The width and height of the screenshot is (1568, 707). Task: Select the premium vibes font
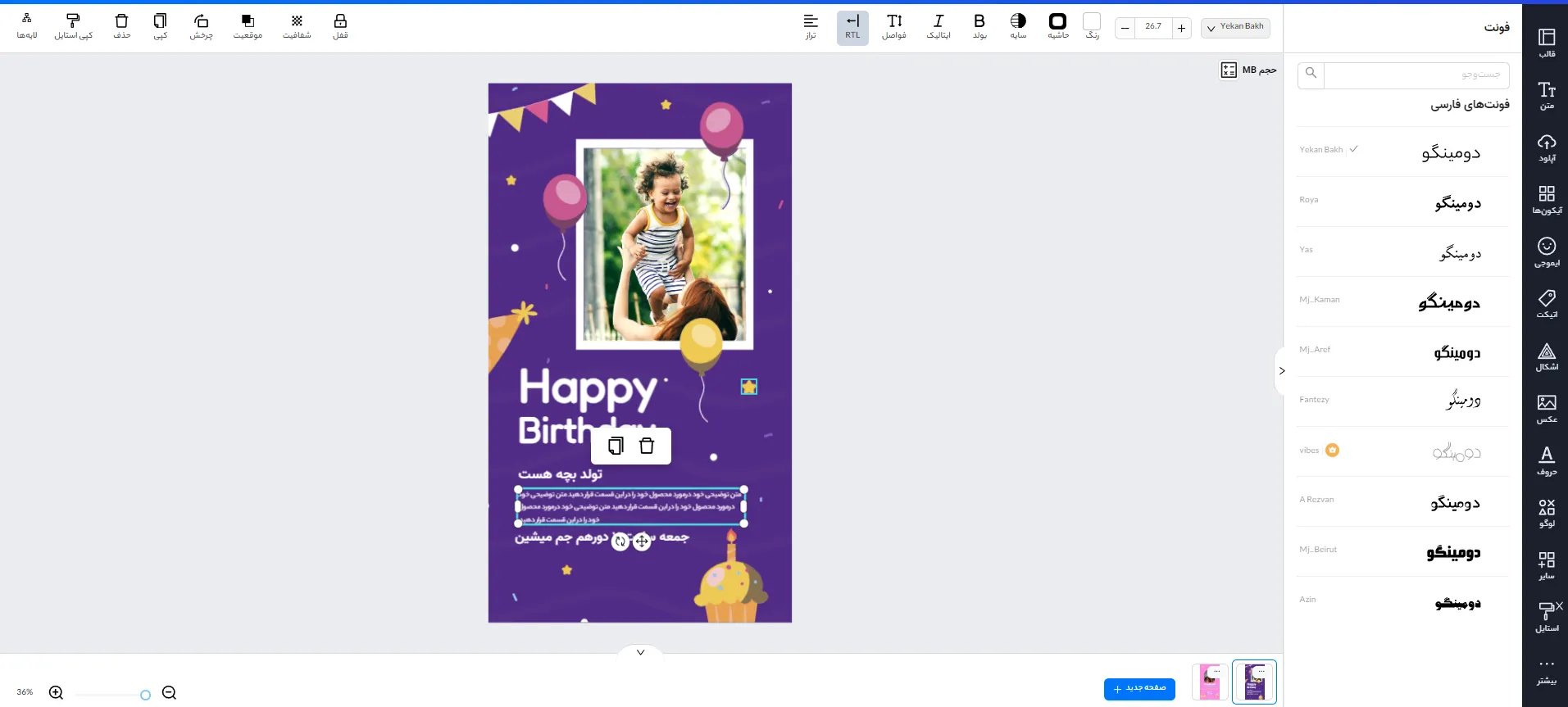coord(1402,451)
